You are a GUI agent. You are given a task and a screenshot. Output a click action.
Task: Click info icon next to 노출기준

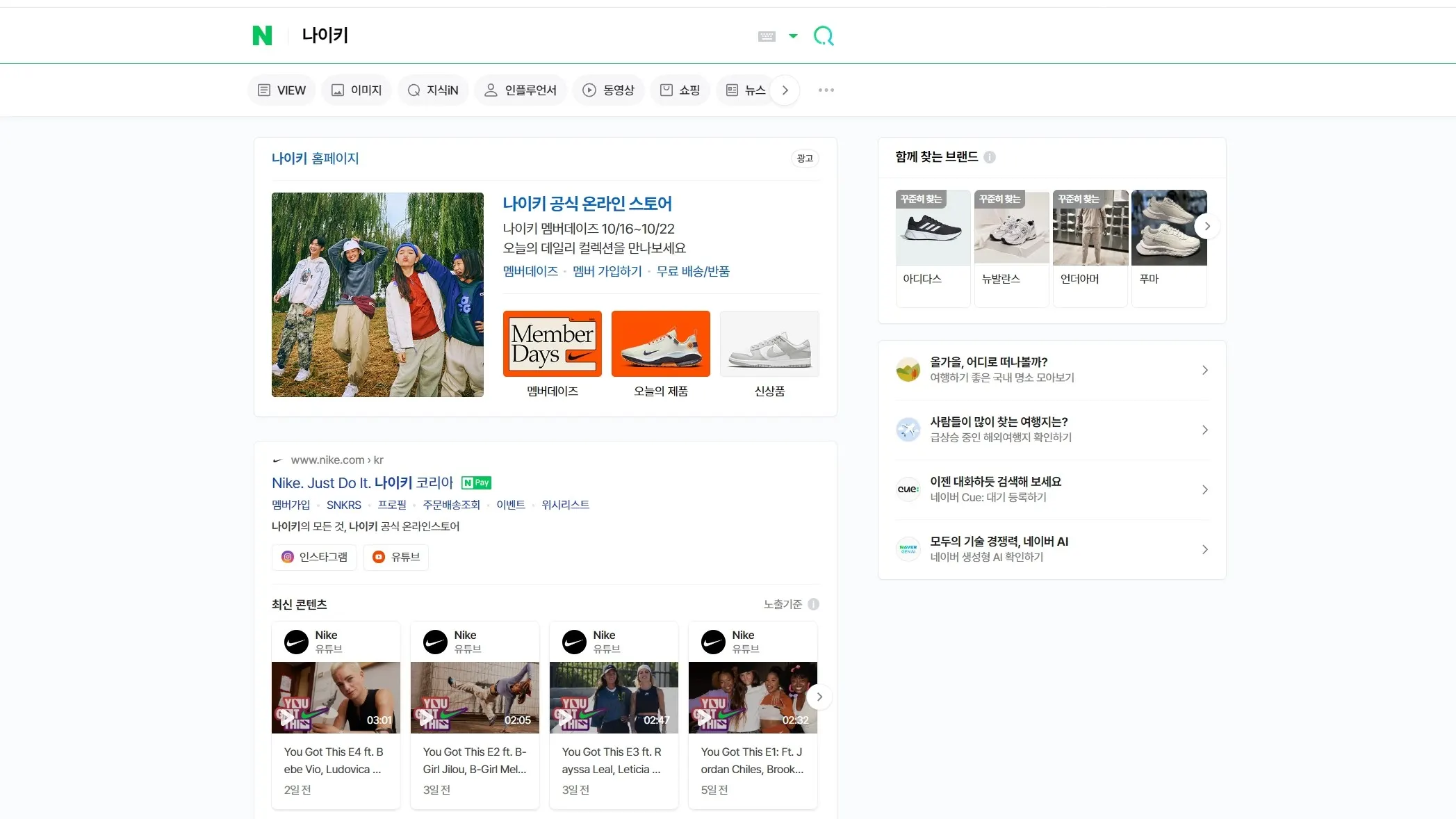coord(814,604)
